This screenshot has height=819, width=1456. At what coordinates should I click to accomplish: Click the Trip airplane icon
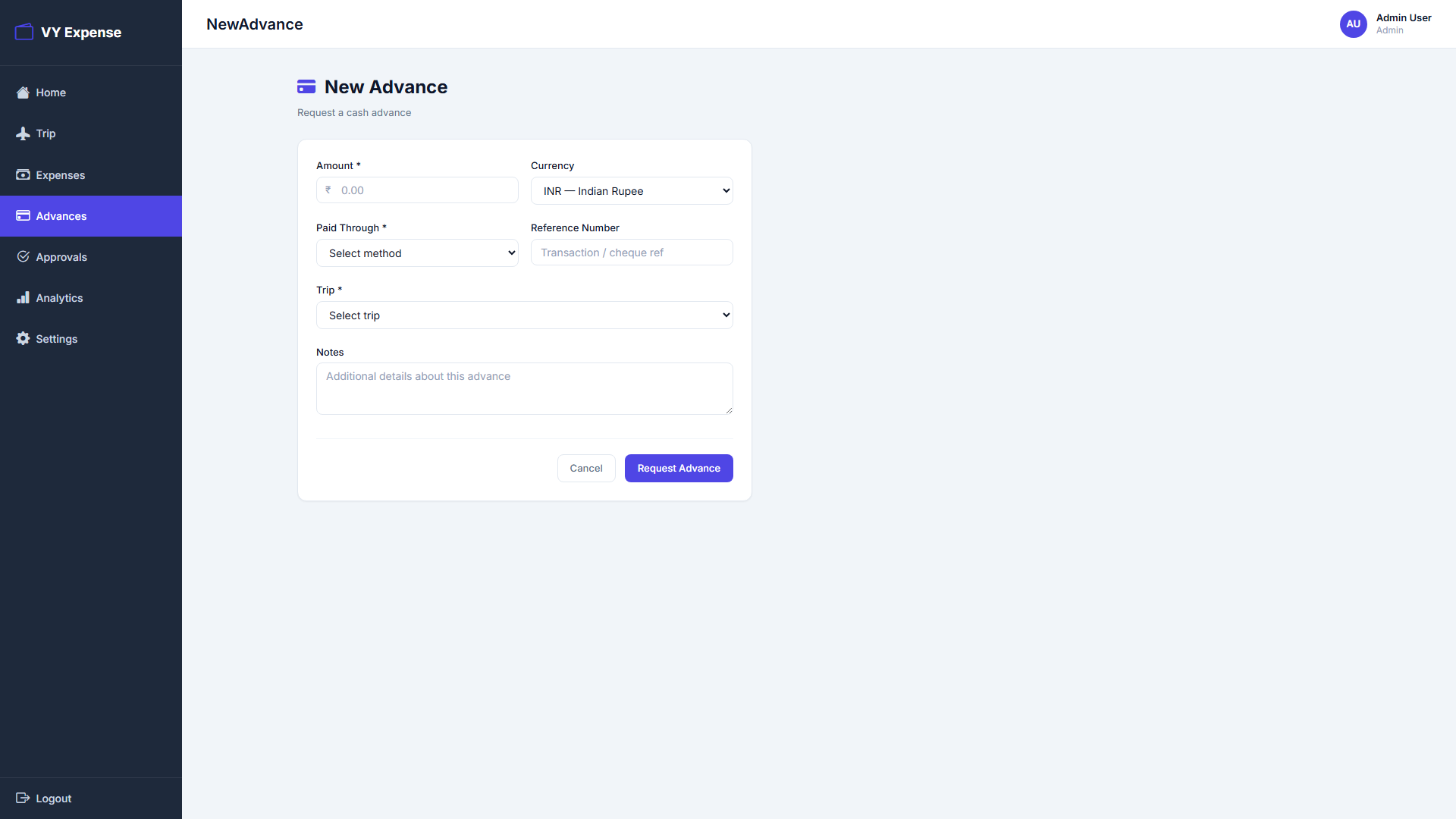coord(23,133)
